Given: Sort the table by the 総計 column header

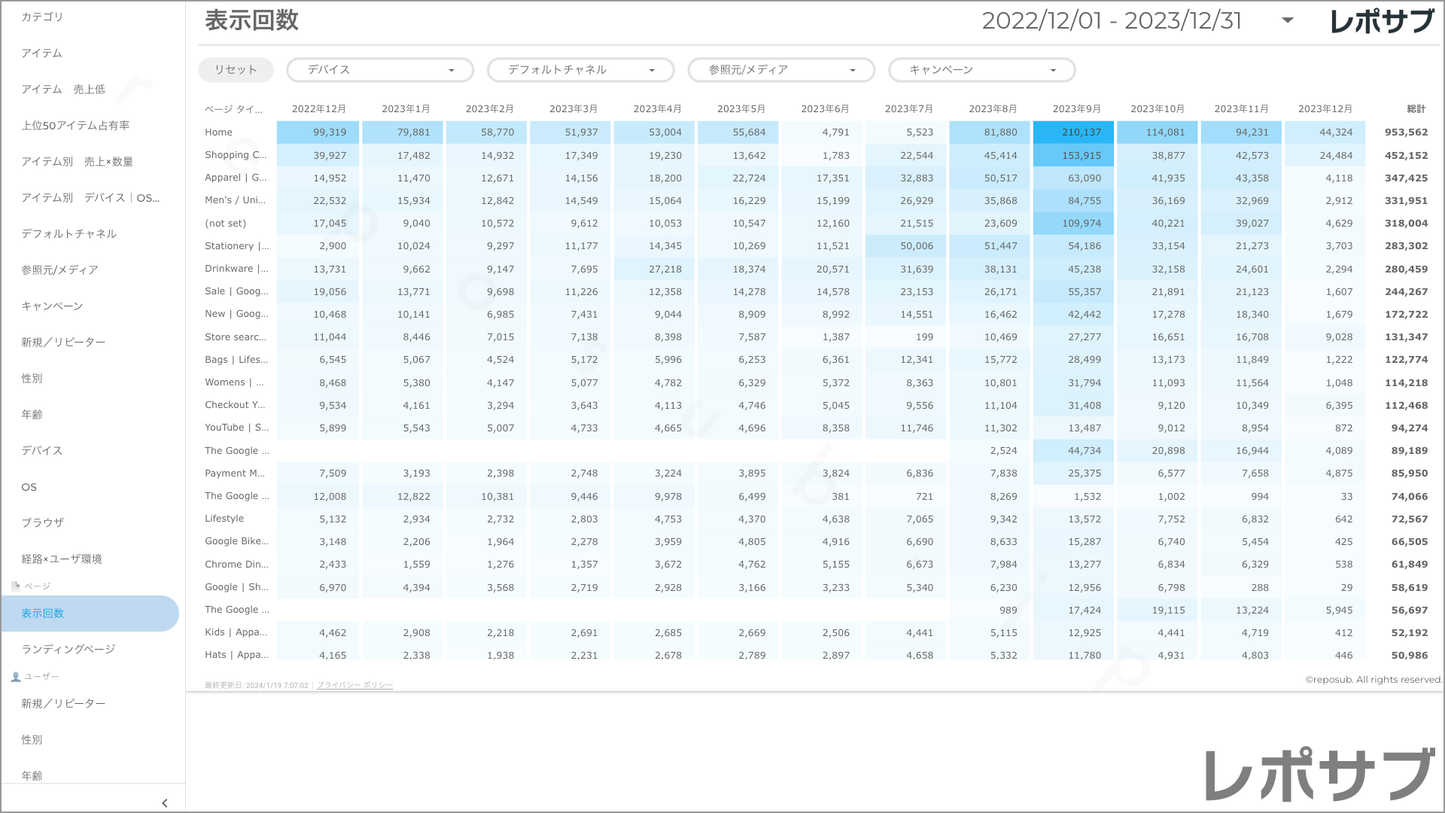Looking at the screenshot, I should (x=1415, y=109).
